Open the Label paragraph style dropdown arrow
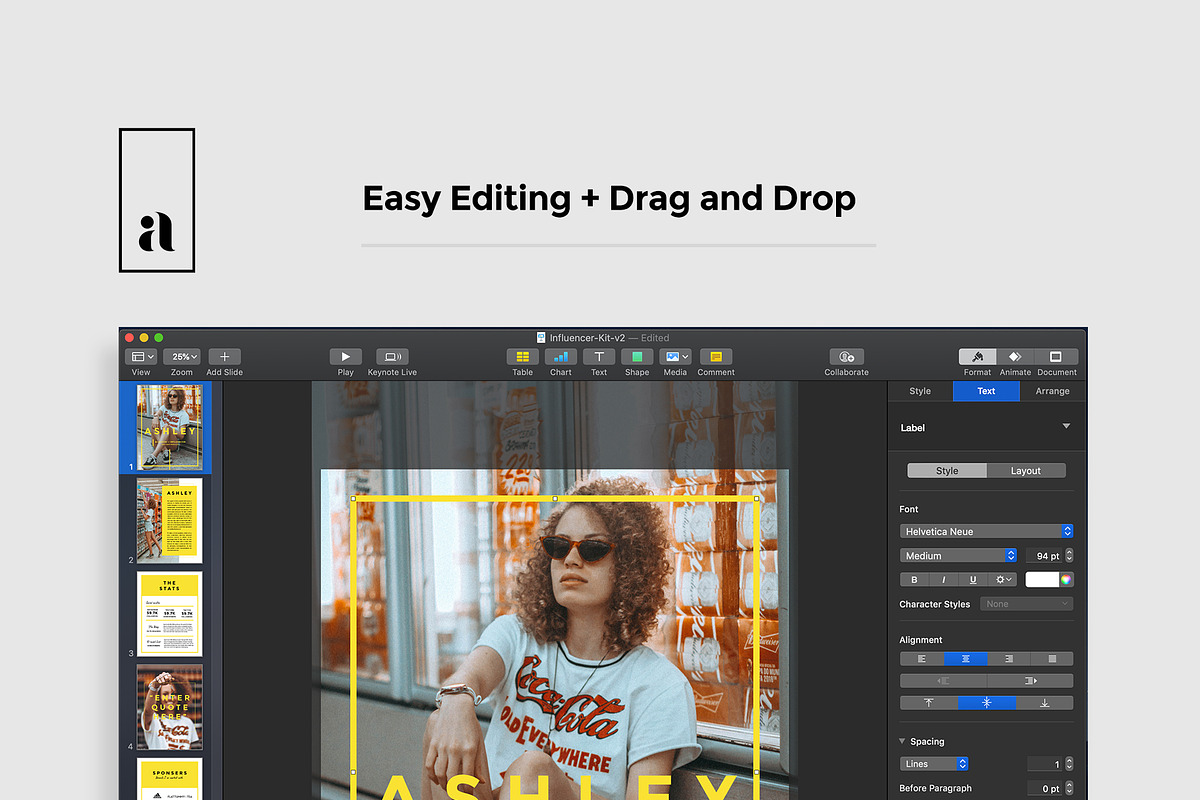 [x=1066, y=426]
